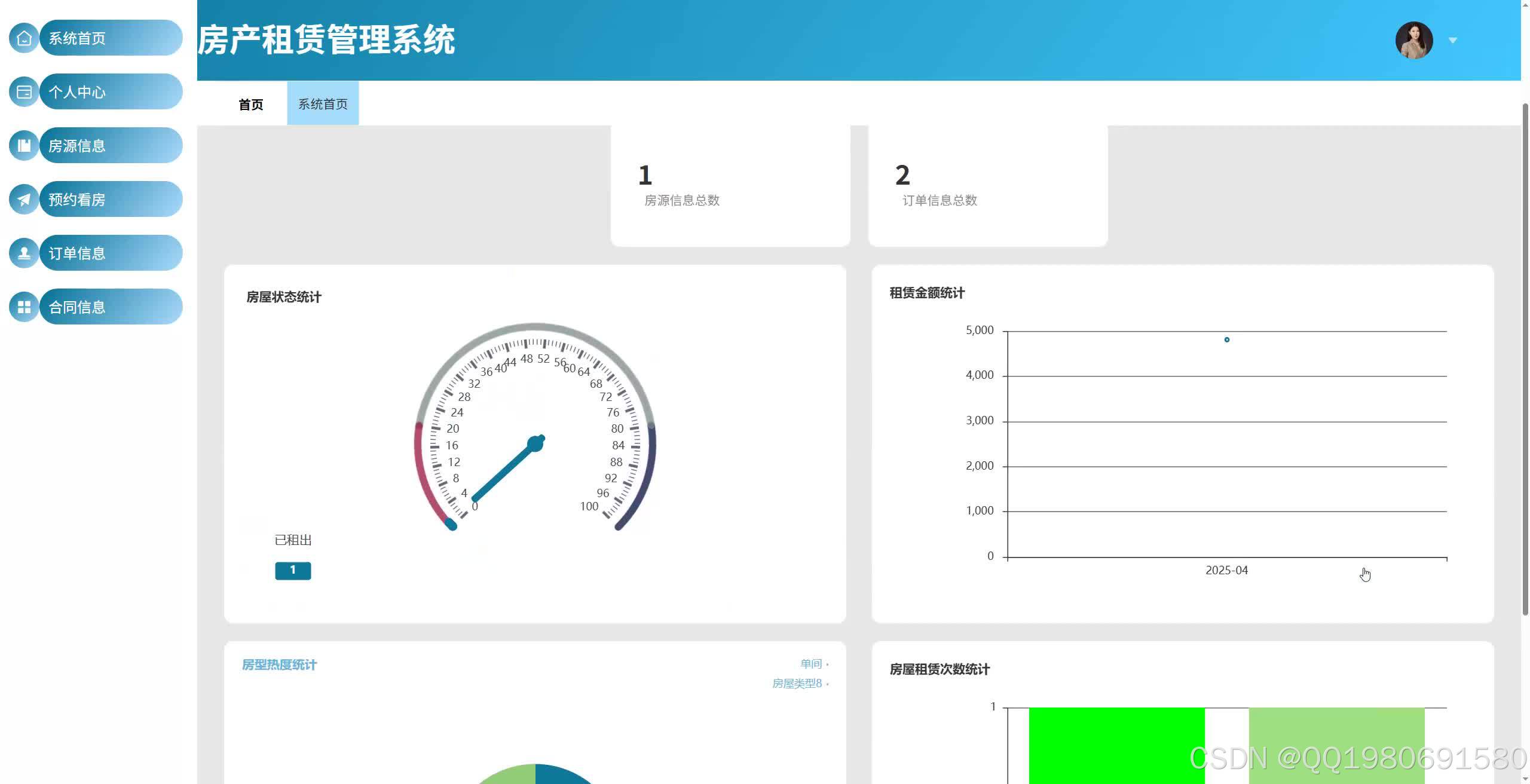Open the dropdown arrow next to avatar
The height and width of the screenshot is (784, 1530).
pos(1452,41)
